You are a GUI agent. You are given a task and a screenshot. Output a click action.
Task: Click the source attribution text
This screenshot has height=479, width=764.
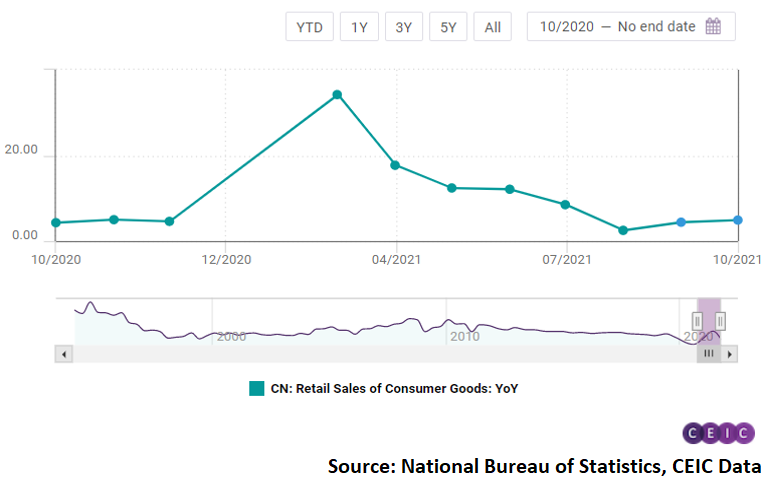[x=544, y=466]
